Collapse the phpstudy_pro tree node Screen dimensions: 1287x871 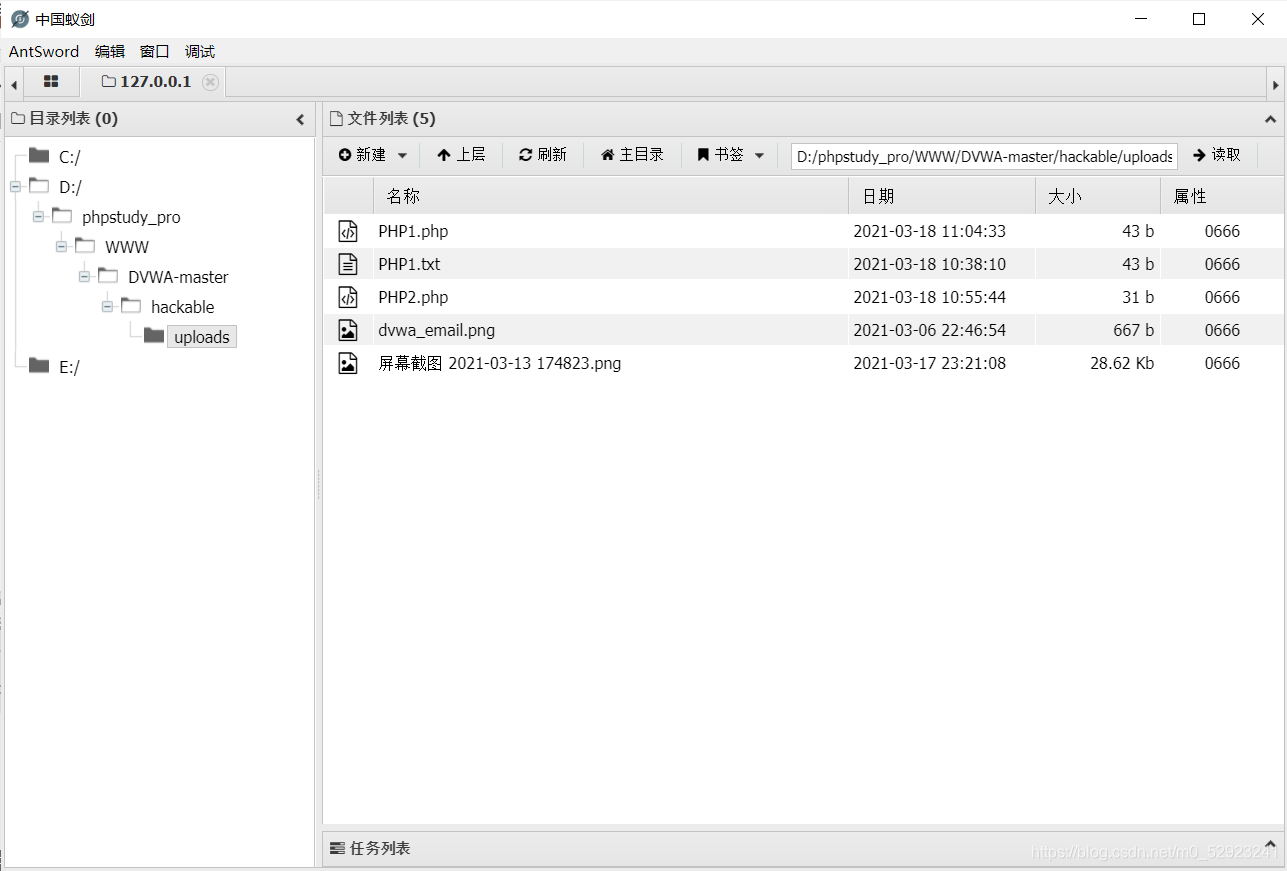point(38,216)
